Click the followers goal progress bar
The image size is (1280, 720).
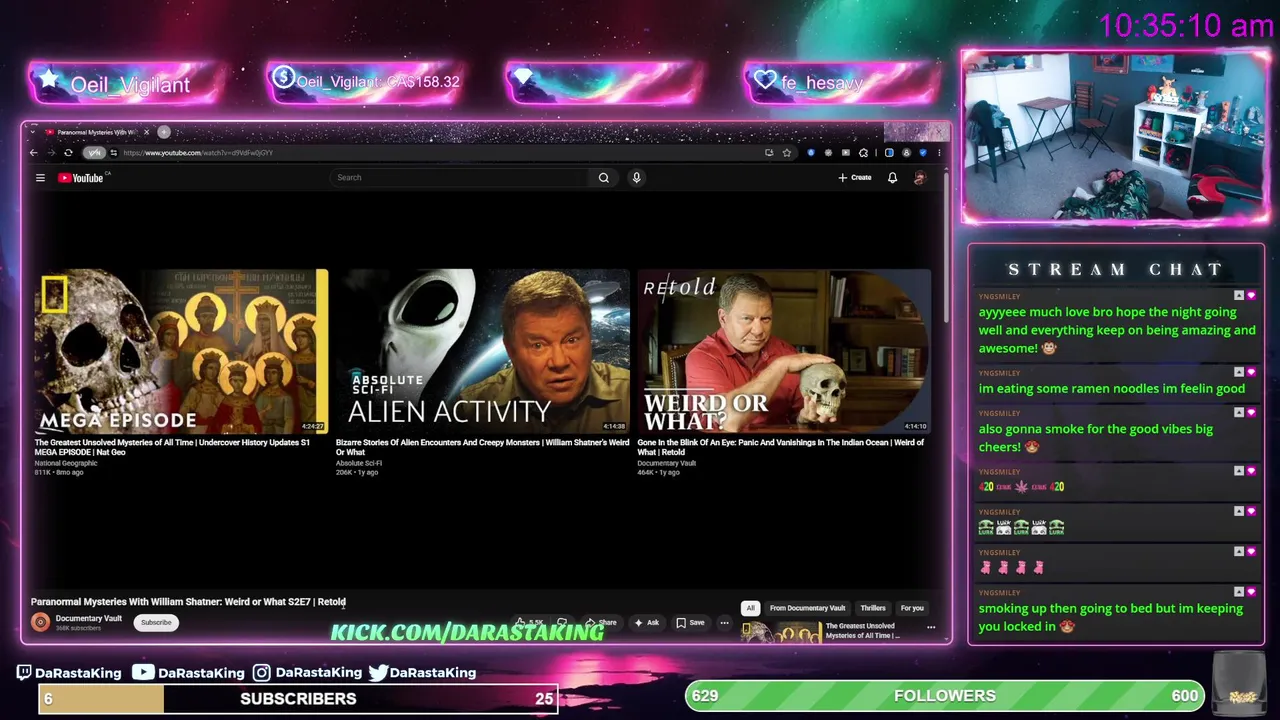(x=945, y=696)
